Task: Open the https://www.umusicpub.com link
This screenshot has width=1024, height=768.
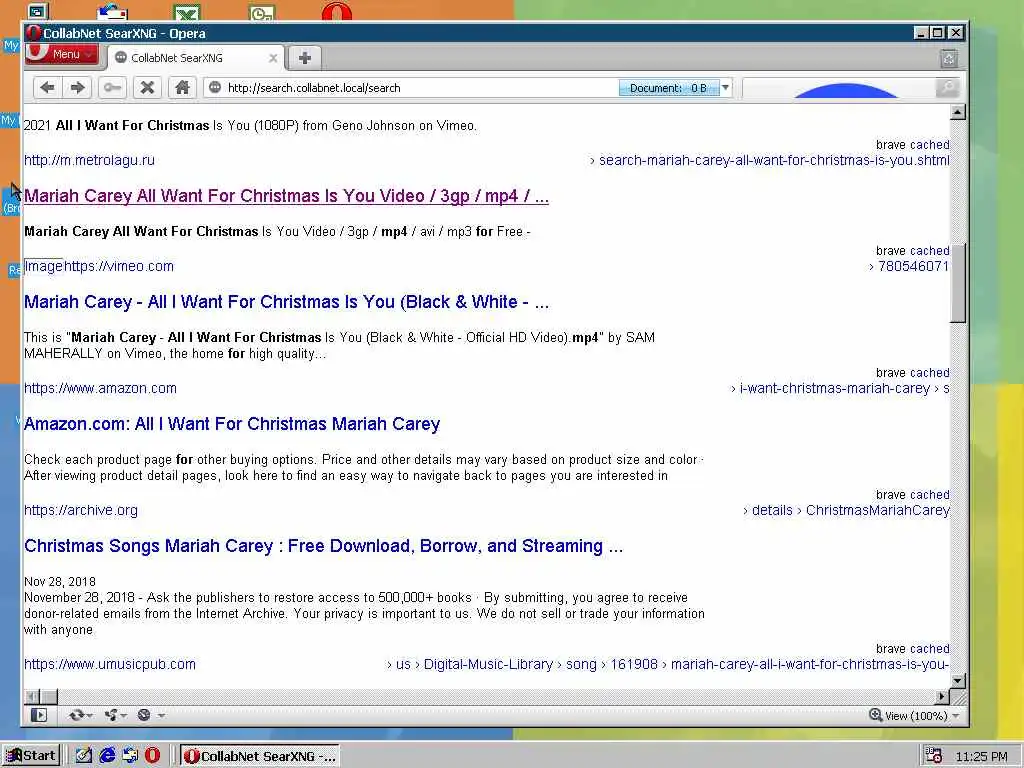Action: [110, 664]
